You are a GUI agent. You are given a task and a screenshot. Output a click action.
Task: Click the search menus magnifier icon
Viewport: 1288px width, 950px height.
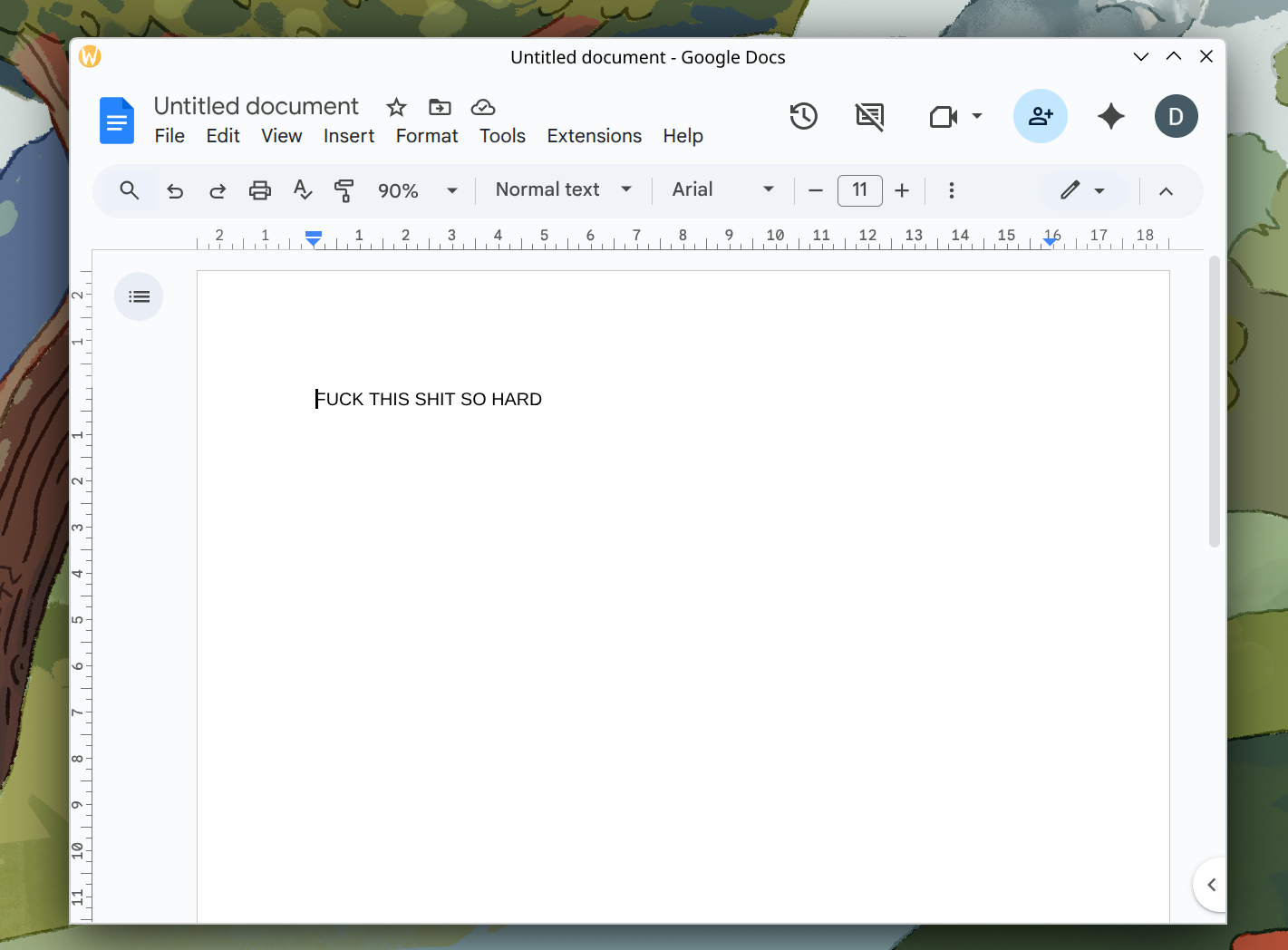point(130,190)
